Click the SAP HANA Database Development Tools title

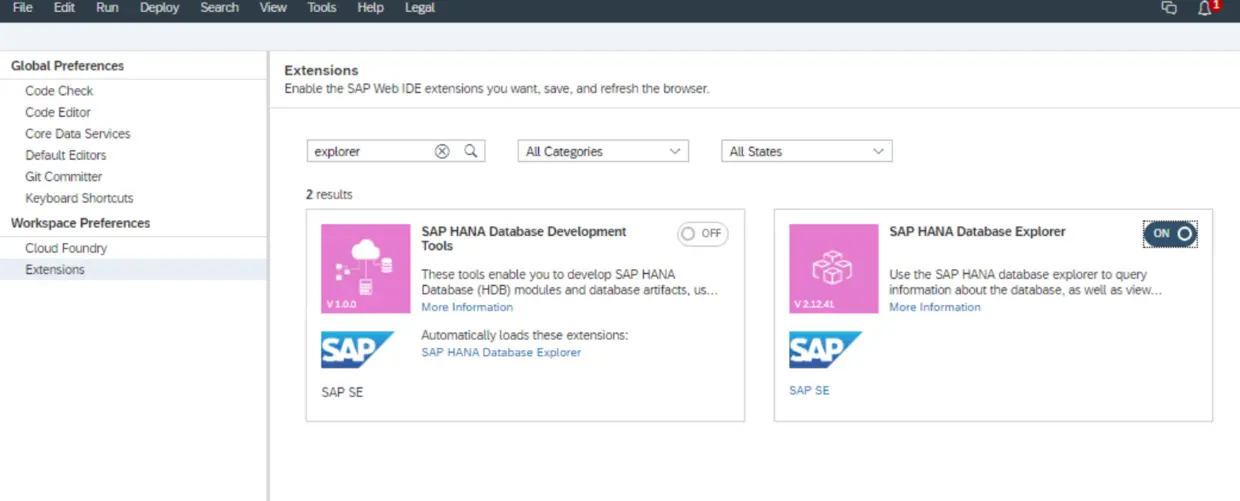pos(524,238)
